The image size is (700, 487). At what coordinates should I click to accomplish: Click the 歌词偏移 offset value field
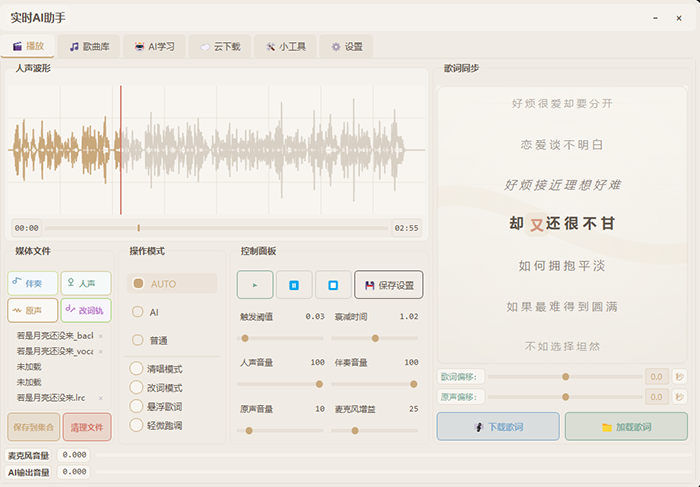click(x=656, y=377)
